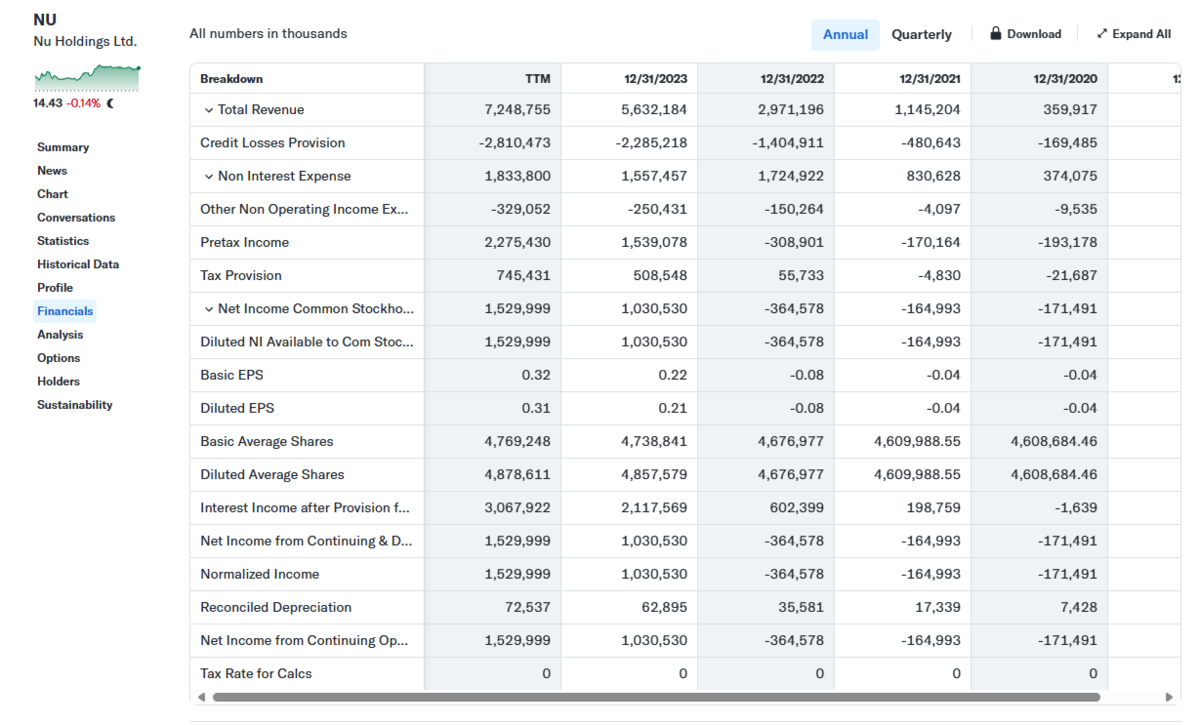Click Expand All button
This screenshot has height=725, width=1200.
pos(1134,34)
